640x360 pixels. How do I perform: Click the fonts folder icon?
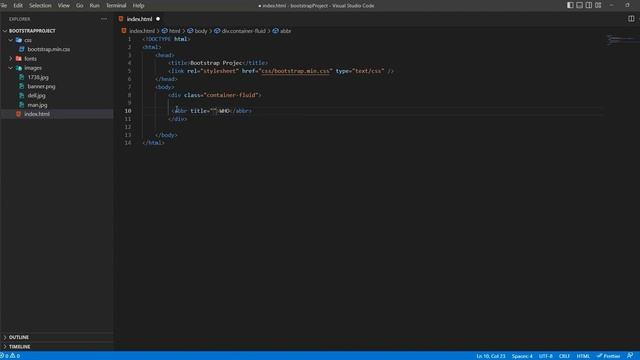click(x=19, y=59)
